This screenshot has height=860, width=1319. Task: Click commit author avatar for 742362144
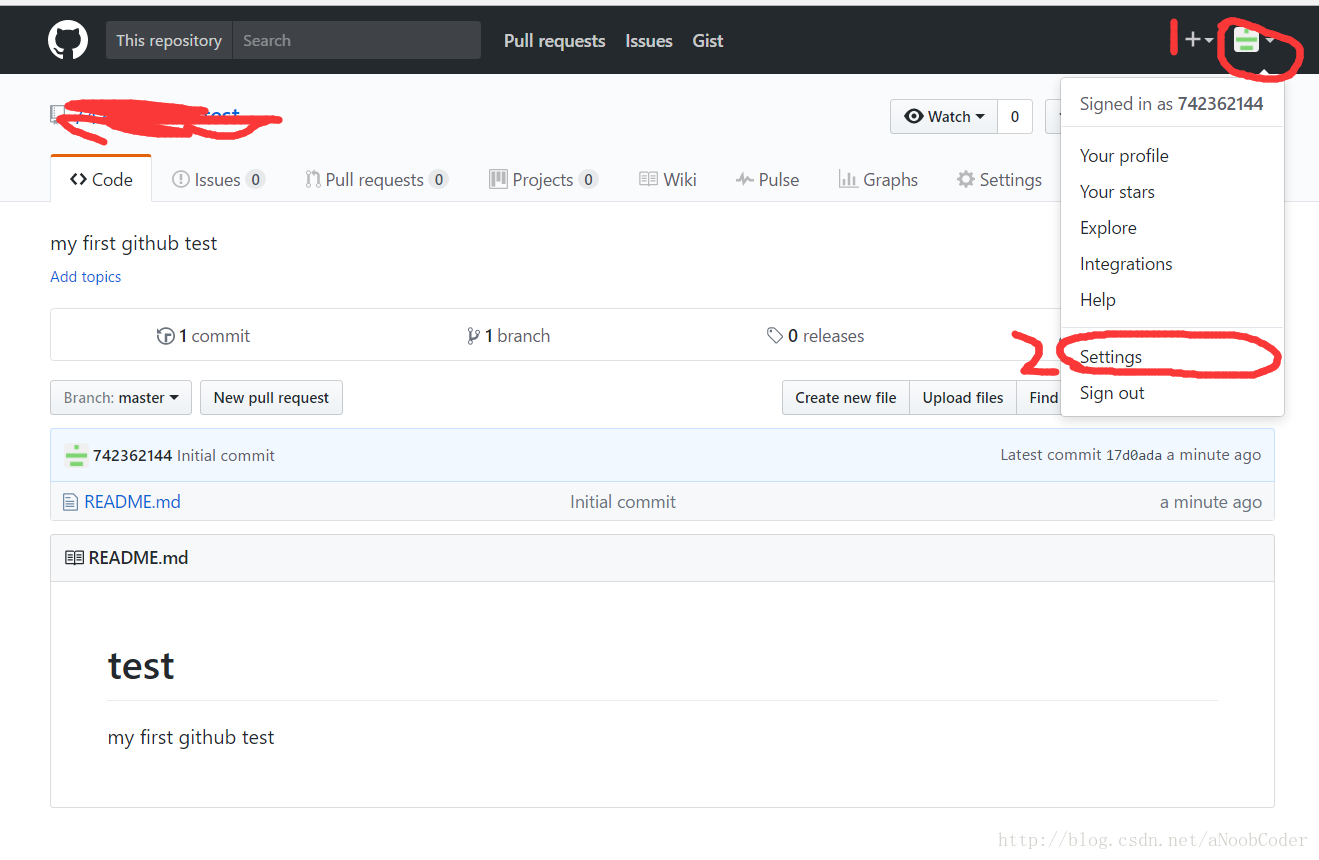(76, 456)
